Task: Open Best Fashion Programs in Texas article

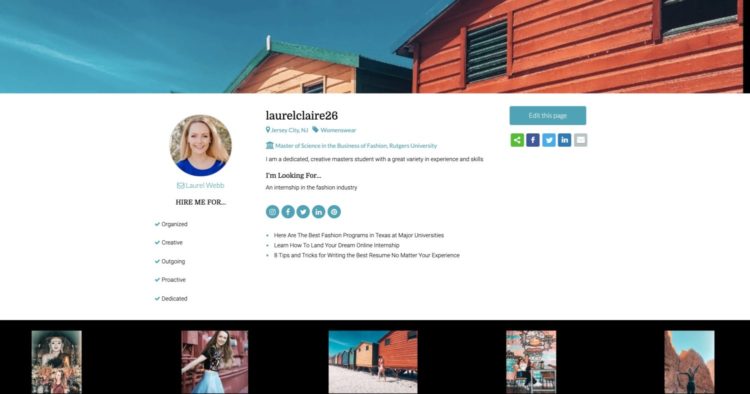Action: [x=359, y=235]
